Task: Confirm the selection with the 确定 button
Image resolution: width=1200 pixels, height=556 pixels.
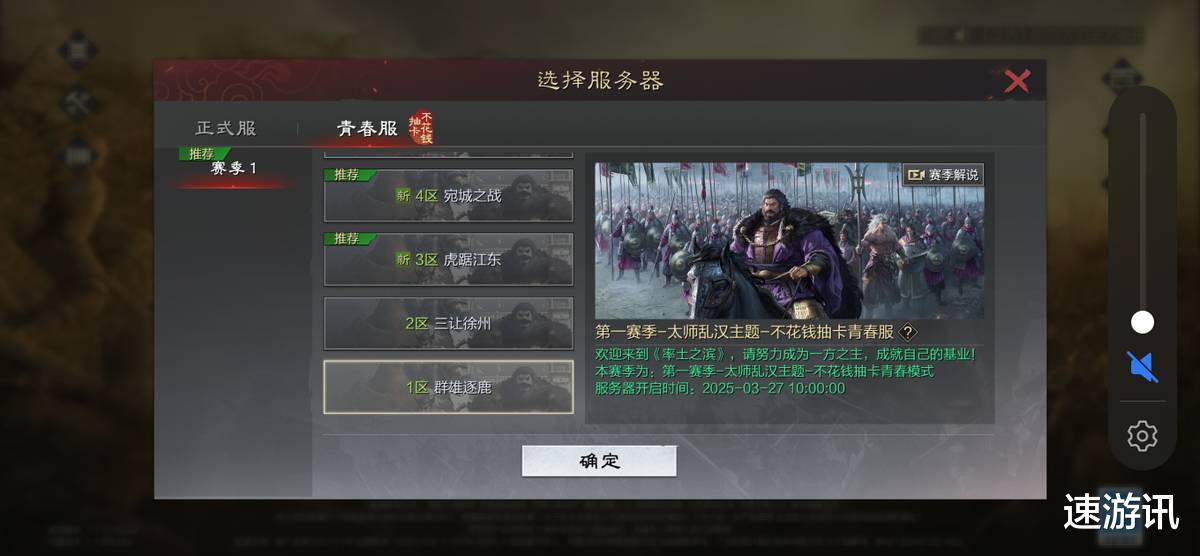Action: (x=599, y=461)
